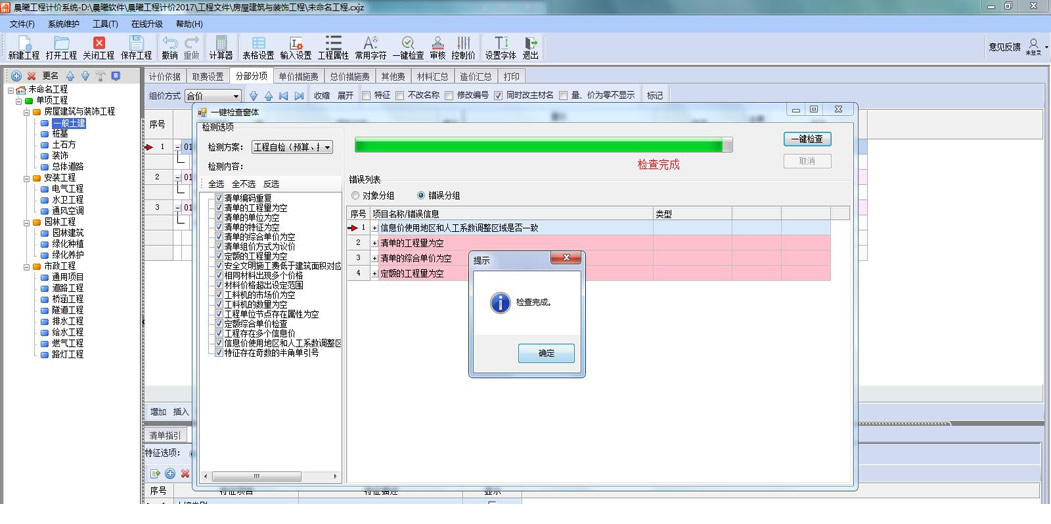
Task: Uncheck the 同时改主材名 checkbox
Action: [x=498, y=95]
